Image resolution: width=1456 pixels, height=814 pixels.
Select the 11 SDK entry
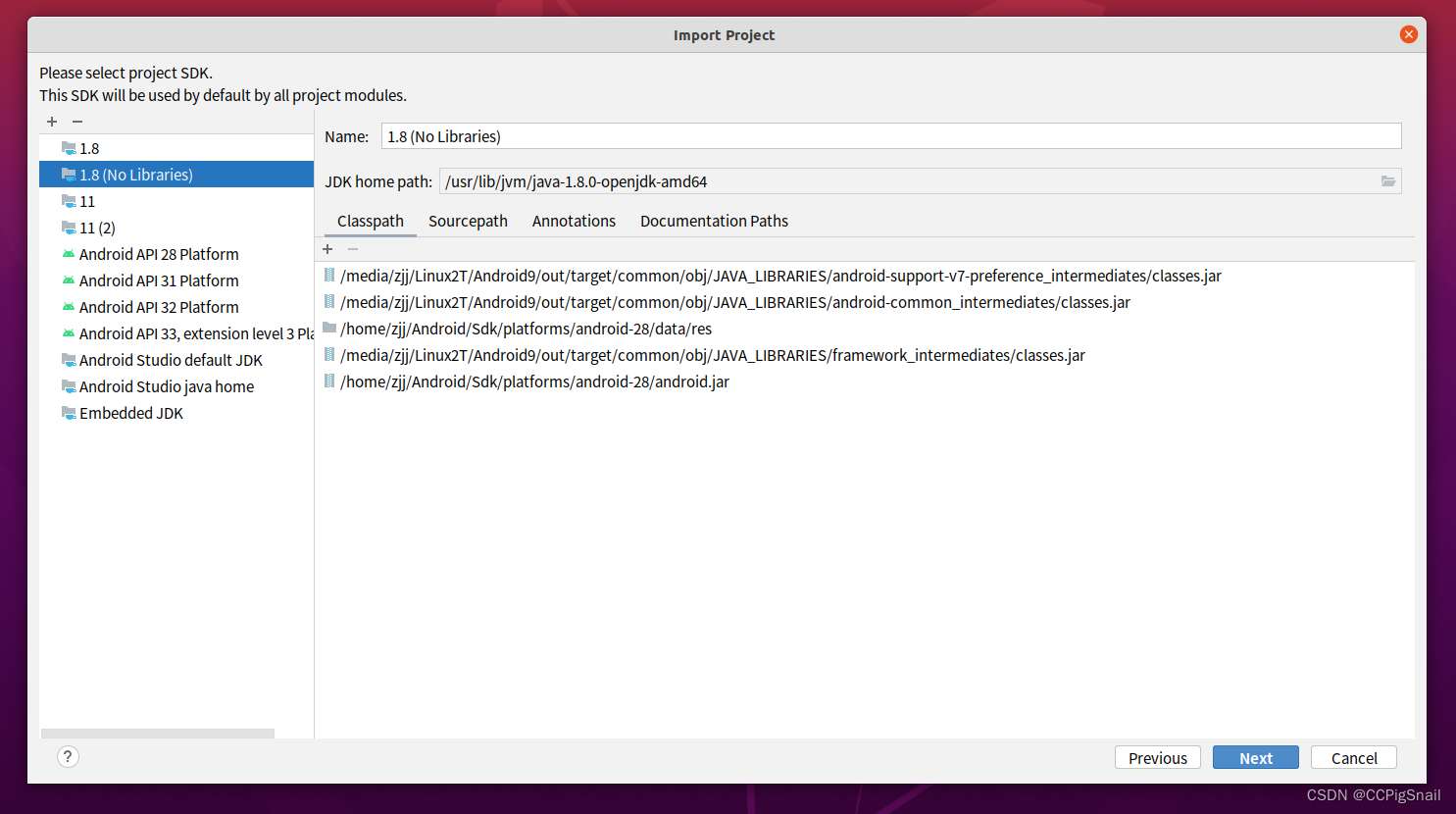[x=176, y=201]
